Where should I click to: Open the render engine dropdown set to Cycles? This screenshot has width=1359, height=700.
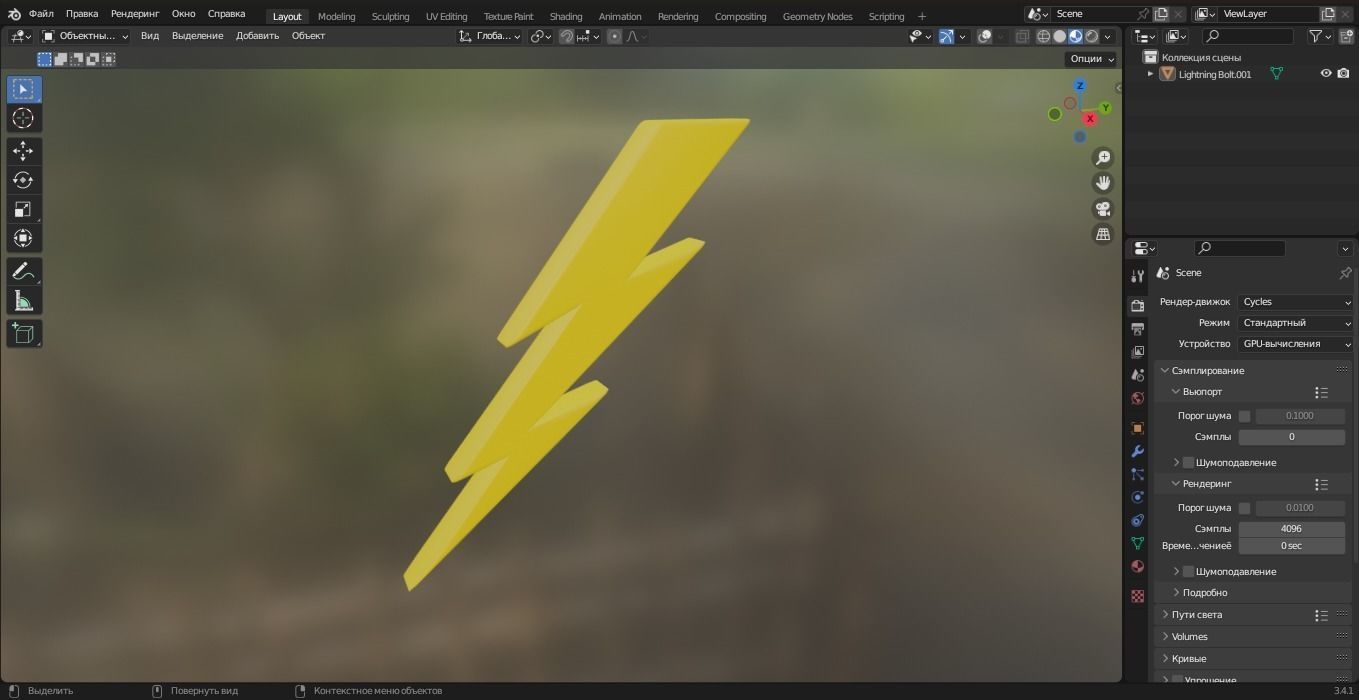coord(1295,301)
